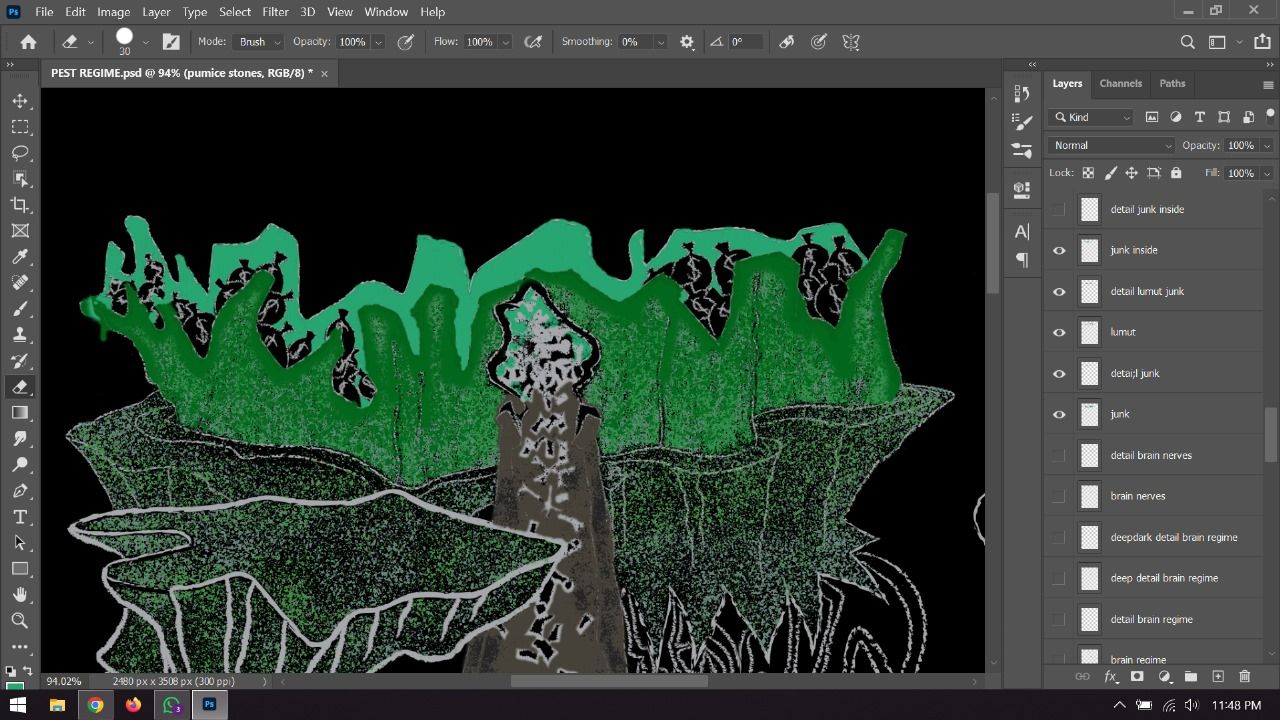Hide the detail lumut junk layer
Screen dimensions: 1280x720
[x=1059, y=291]
